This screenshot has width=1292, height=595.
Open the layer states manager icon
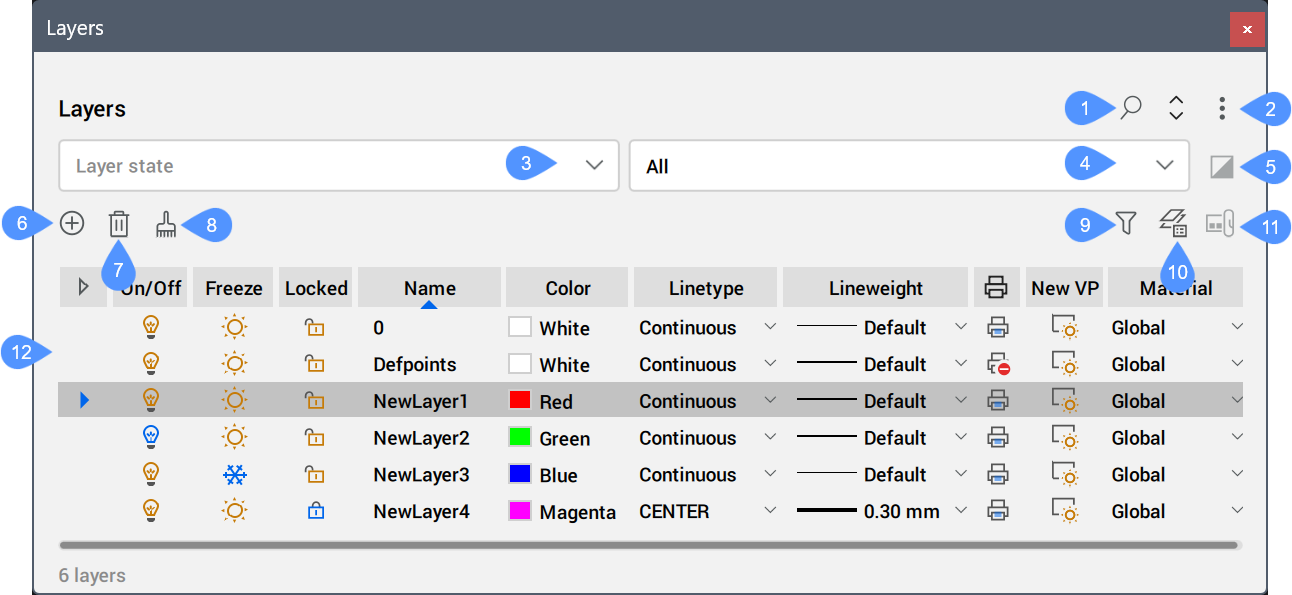1173,223
